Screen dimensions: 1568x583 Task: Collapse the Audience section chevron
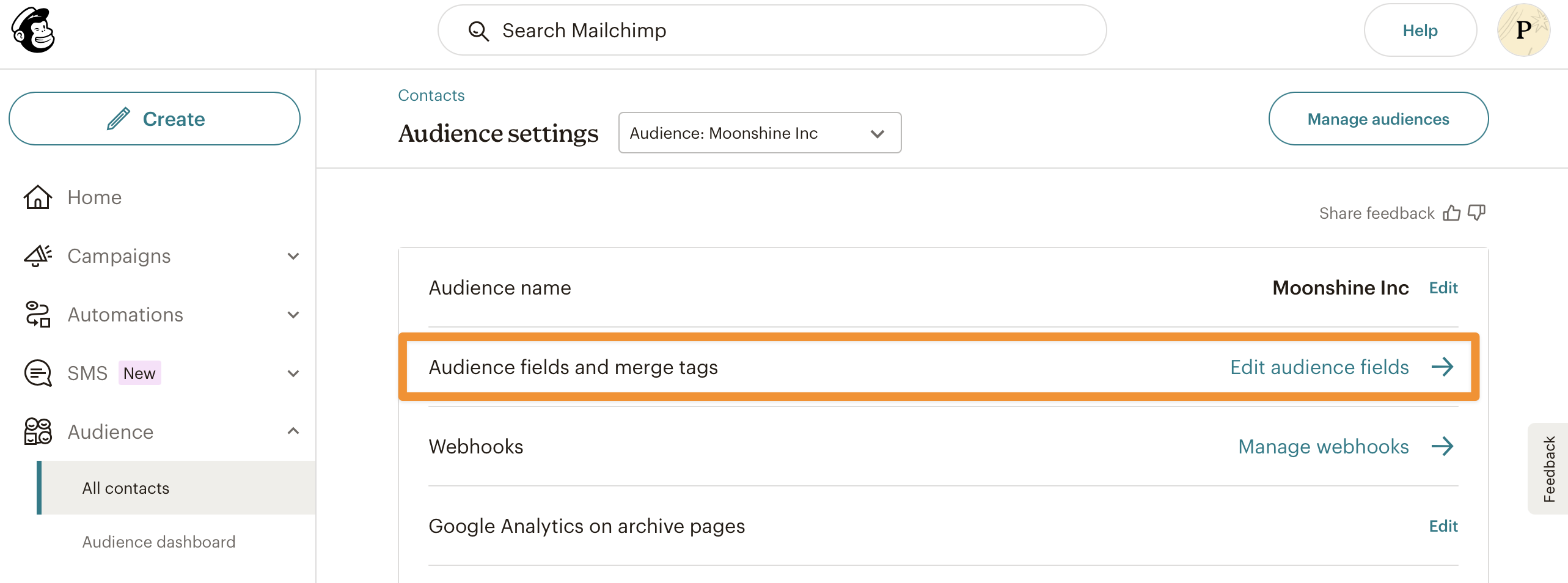293,431
